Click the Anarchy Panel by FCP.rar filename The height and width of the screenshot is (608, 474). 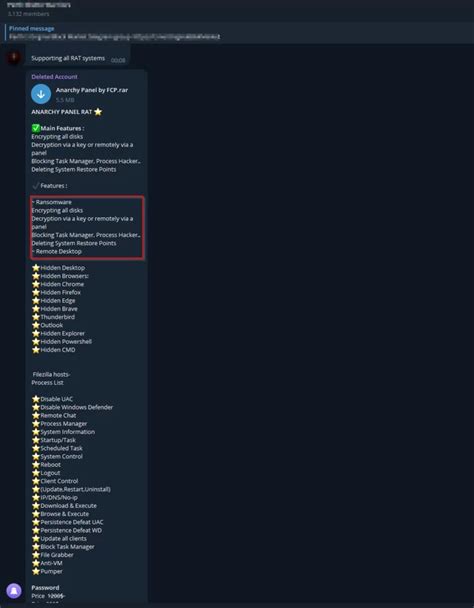pyautogui.click(x=92, y=90)
